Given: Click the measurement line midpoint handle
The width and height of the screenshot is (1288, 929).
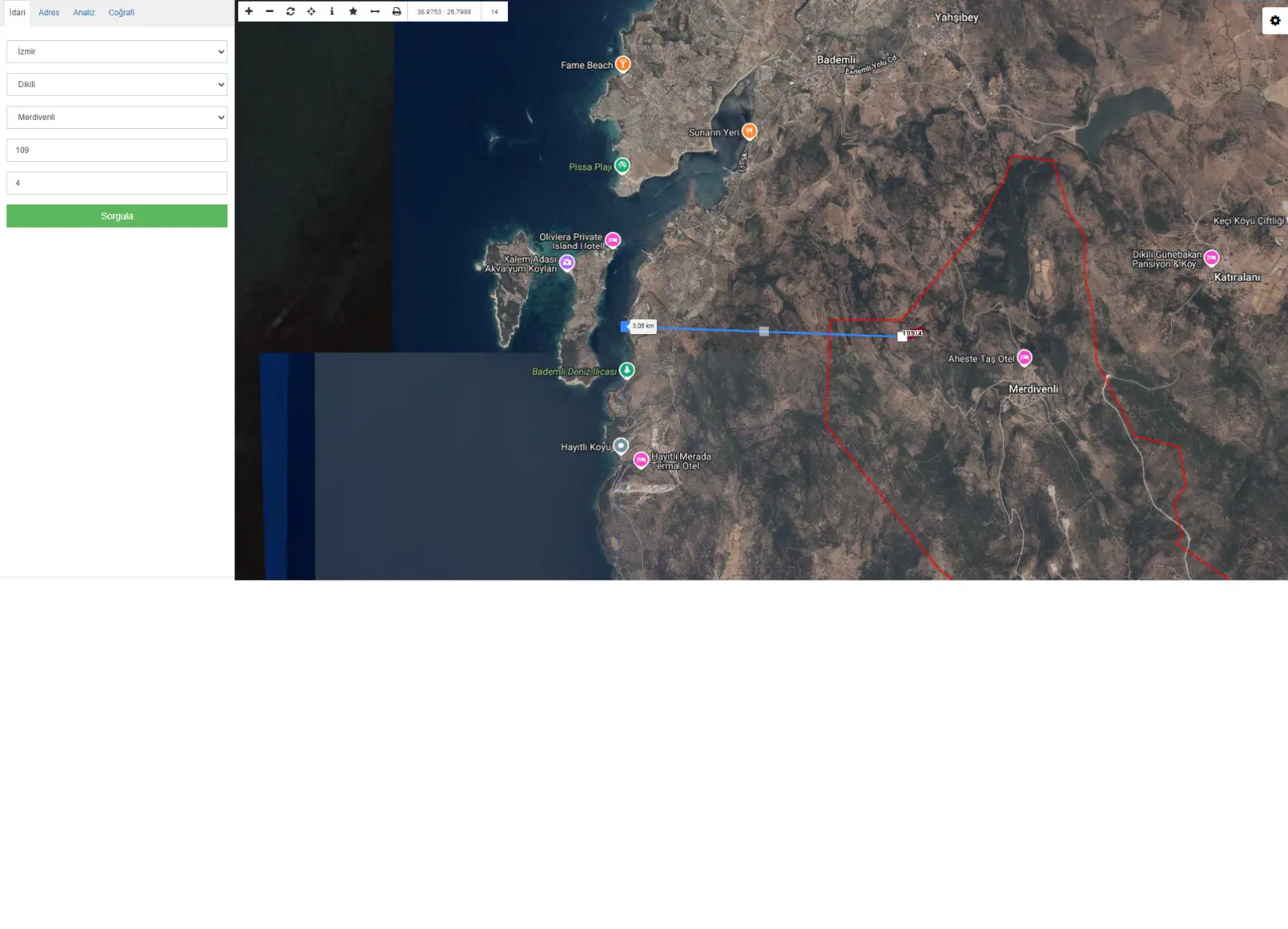Looking at the screenshot, I should [764, 332].
